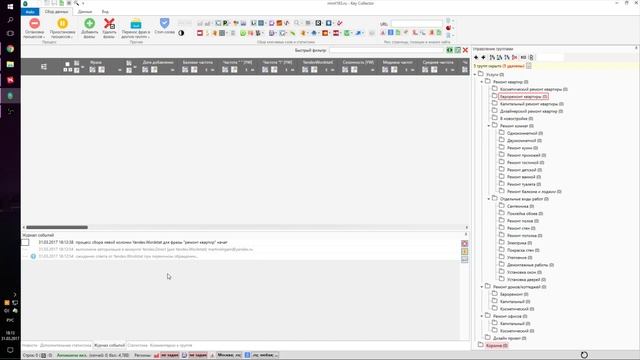Click the URL input field in the ribbon
Image resolution: width=640 pixels, height=360 pixels.
click(416, 24)
